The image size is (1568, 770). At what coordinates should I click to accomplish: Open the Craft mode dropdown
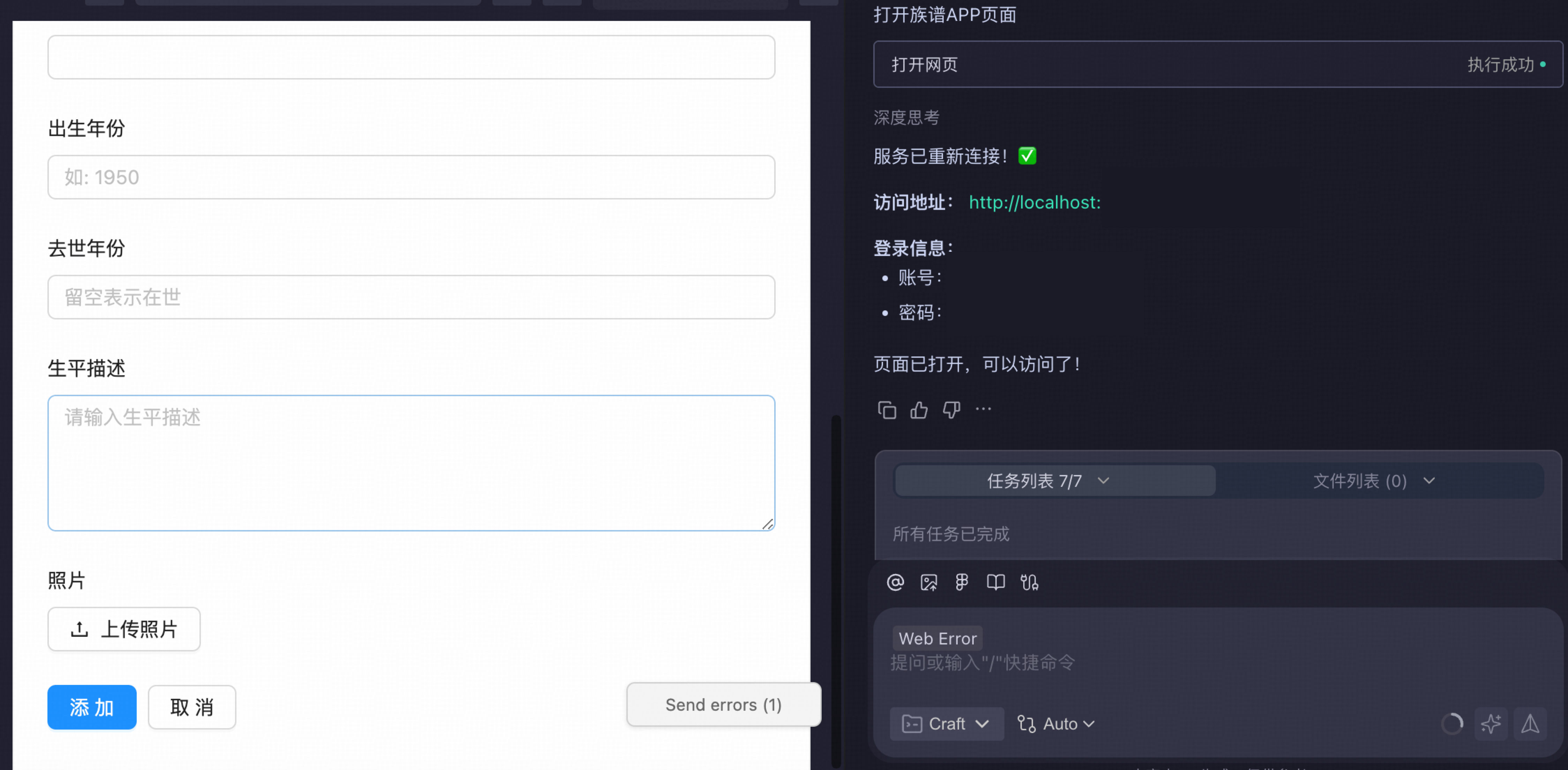947,724
